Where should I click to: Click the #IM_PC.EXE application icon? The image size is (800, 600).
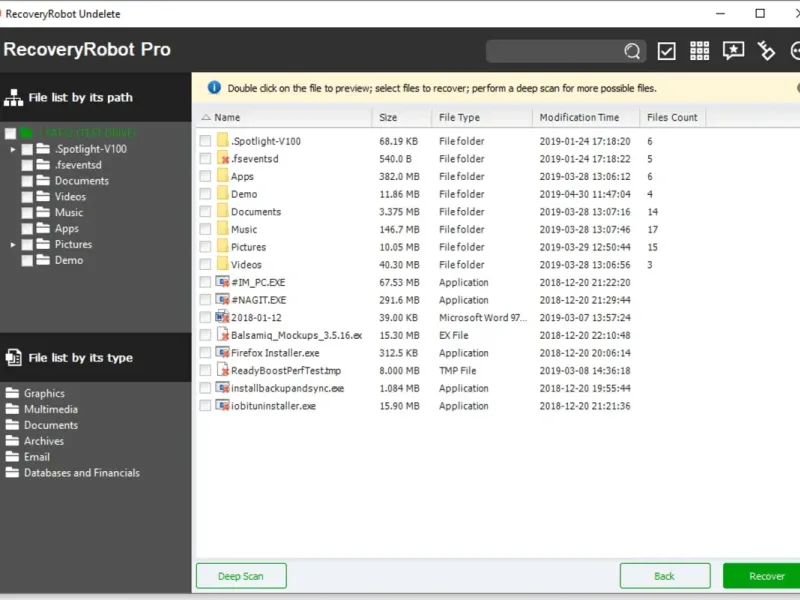222,282
